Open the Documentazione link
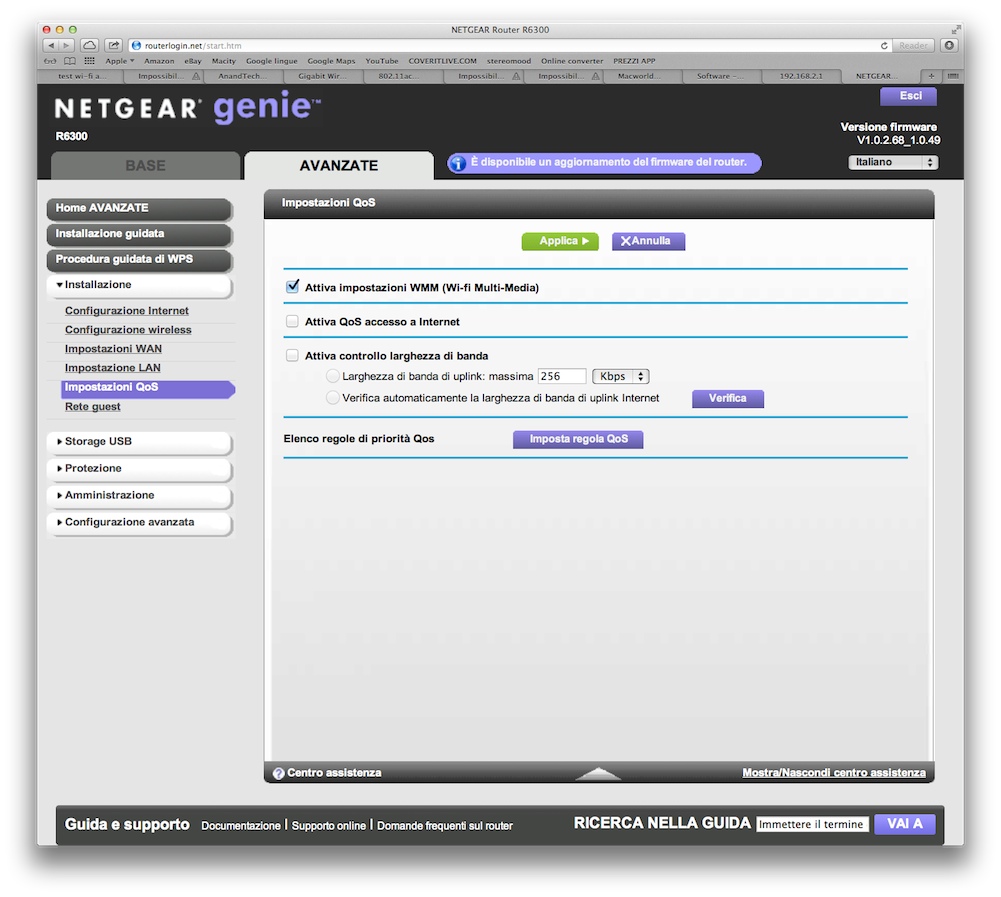The image size is (1001, 897). coord(241,825)
